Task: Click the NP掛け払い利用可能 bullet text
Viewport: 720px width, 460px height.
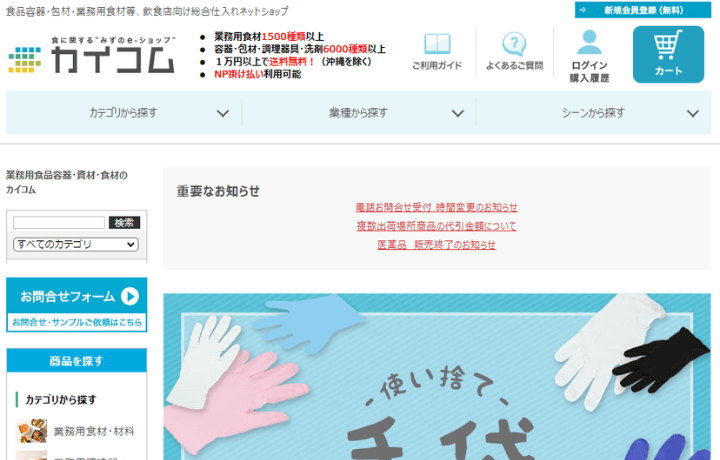Action: coord(258,74)
